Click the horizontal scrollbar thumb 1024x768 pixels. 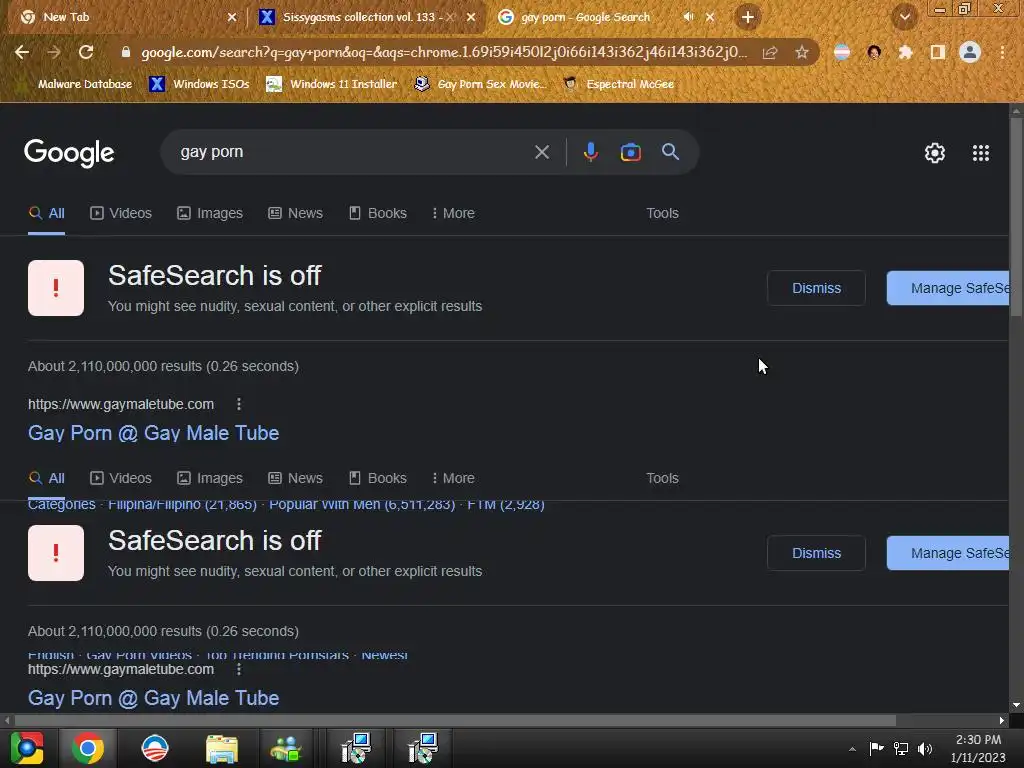(x=455, y=720)
